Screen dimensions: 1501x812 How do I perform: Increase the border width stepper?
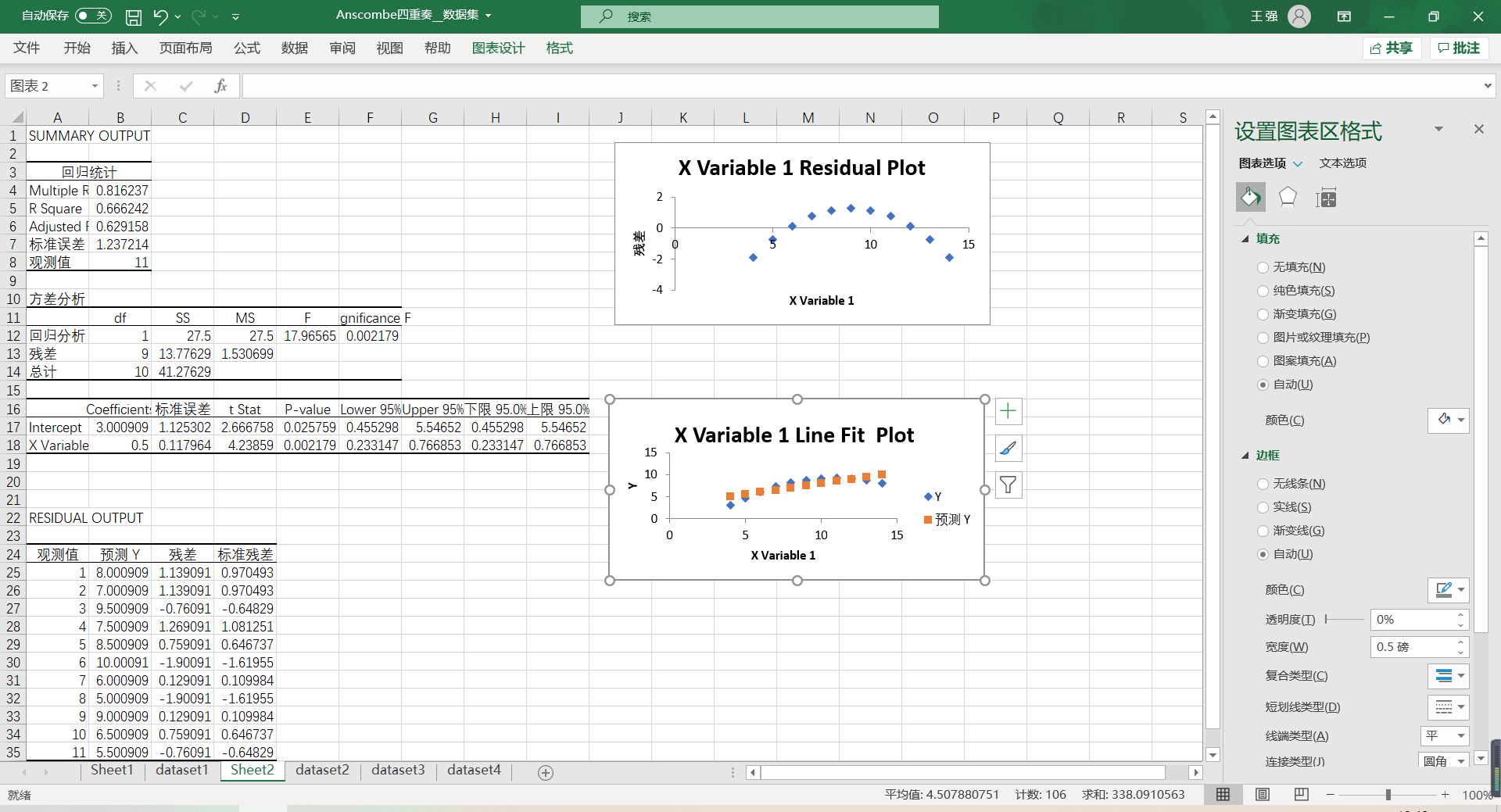(x=1460, y=642)
